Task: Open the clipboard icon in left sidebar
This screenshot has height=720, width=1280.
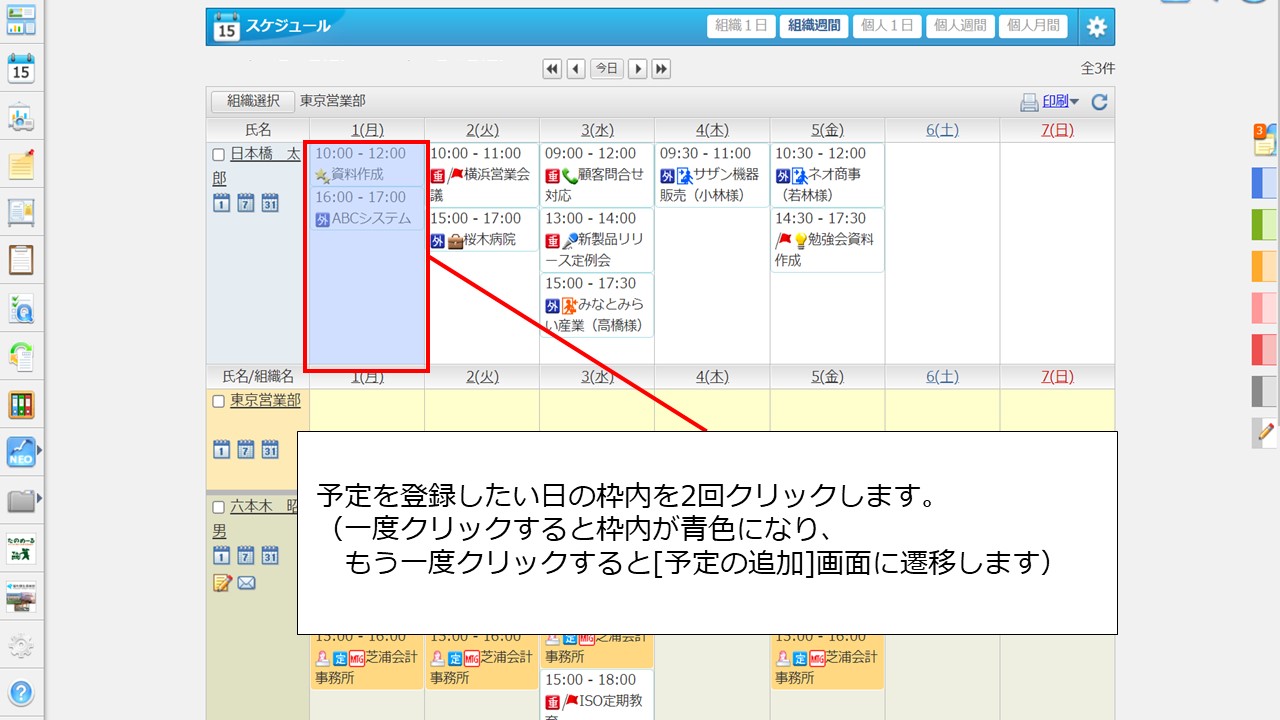Action: [21, 259]
